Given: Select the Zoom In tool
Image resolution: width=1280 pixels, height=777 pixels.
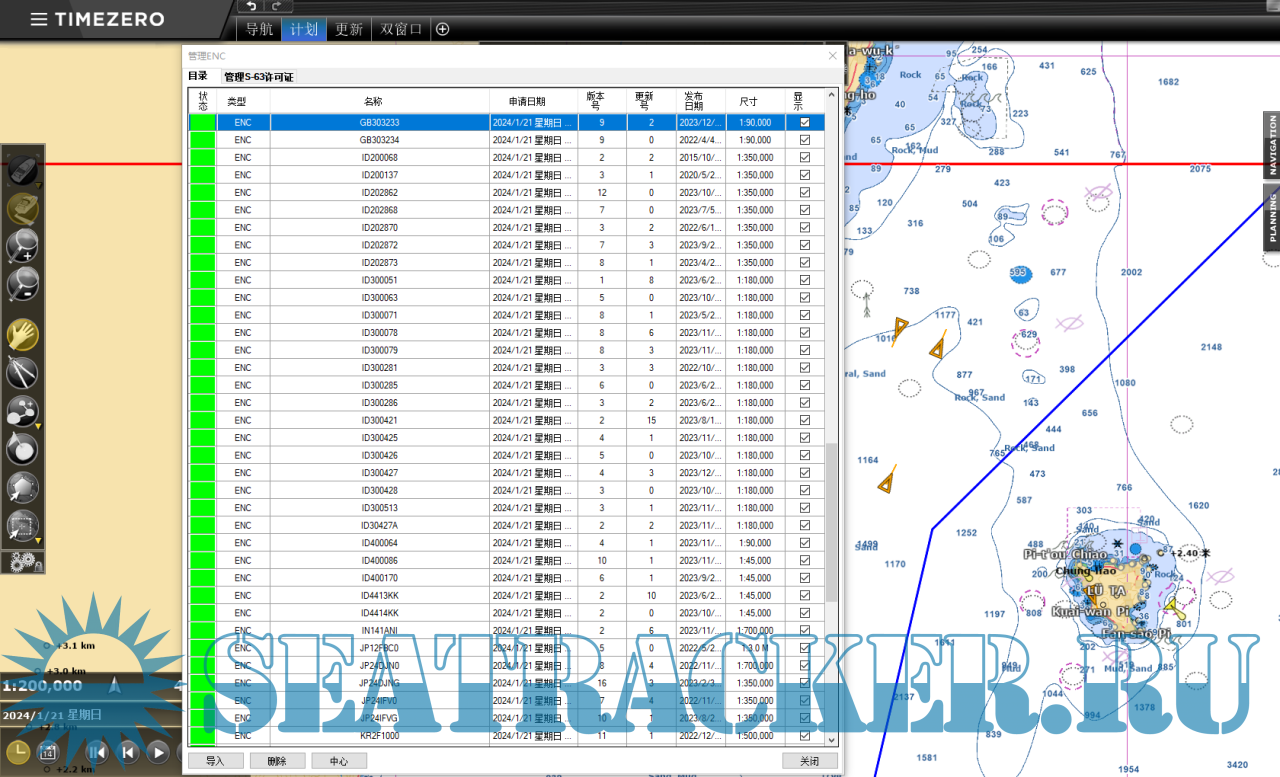Looking at the screenshot, I should pyautogui.click(x=22, y=248).
